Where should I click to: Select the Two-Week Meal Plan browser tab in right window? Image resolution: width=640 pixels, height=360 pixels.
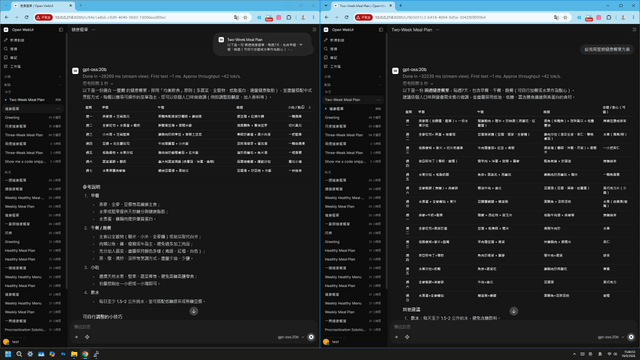[x=362, y=6]
